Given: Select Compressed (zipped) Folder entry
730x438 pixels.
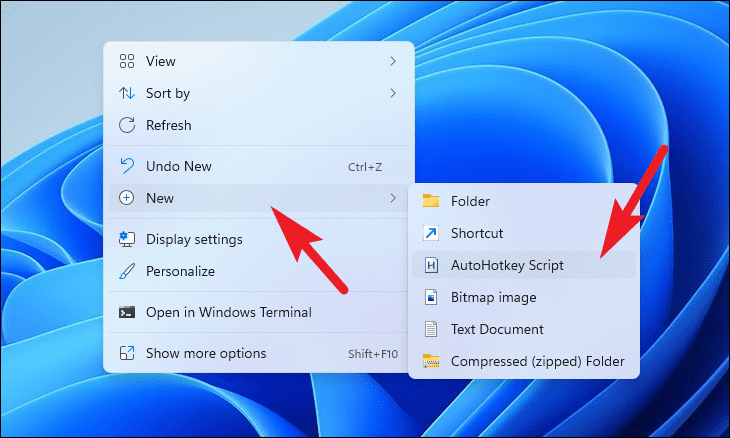Looking at the screenshot, I should [524, 361].
